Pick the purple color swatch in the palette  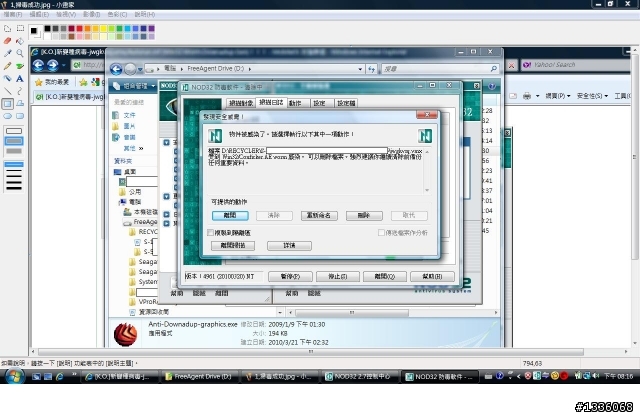coord(151,29)
